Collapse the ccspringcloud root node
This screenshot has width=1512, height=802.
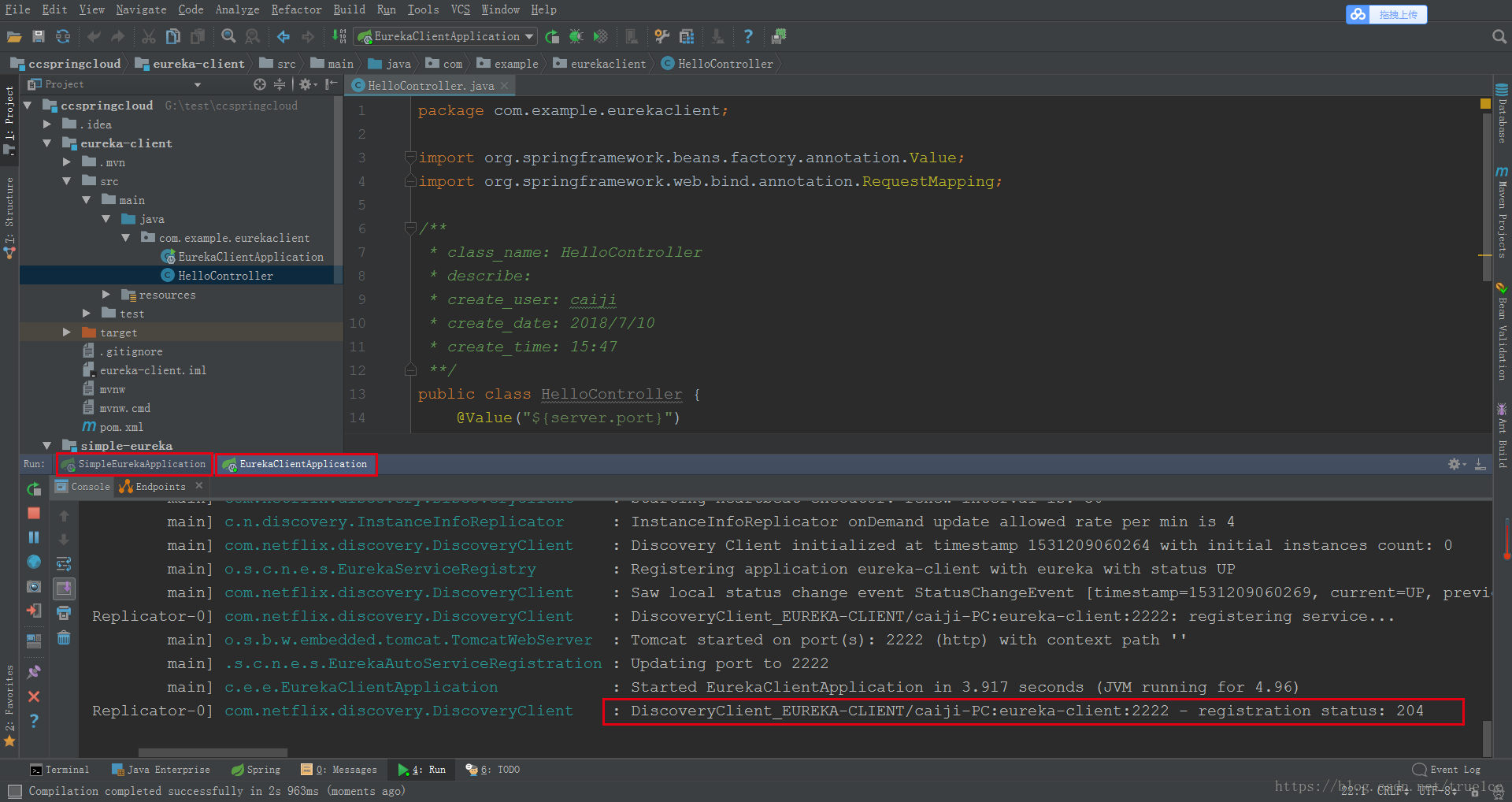pos(28,105)
